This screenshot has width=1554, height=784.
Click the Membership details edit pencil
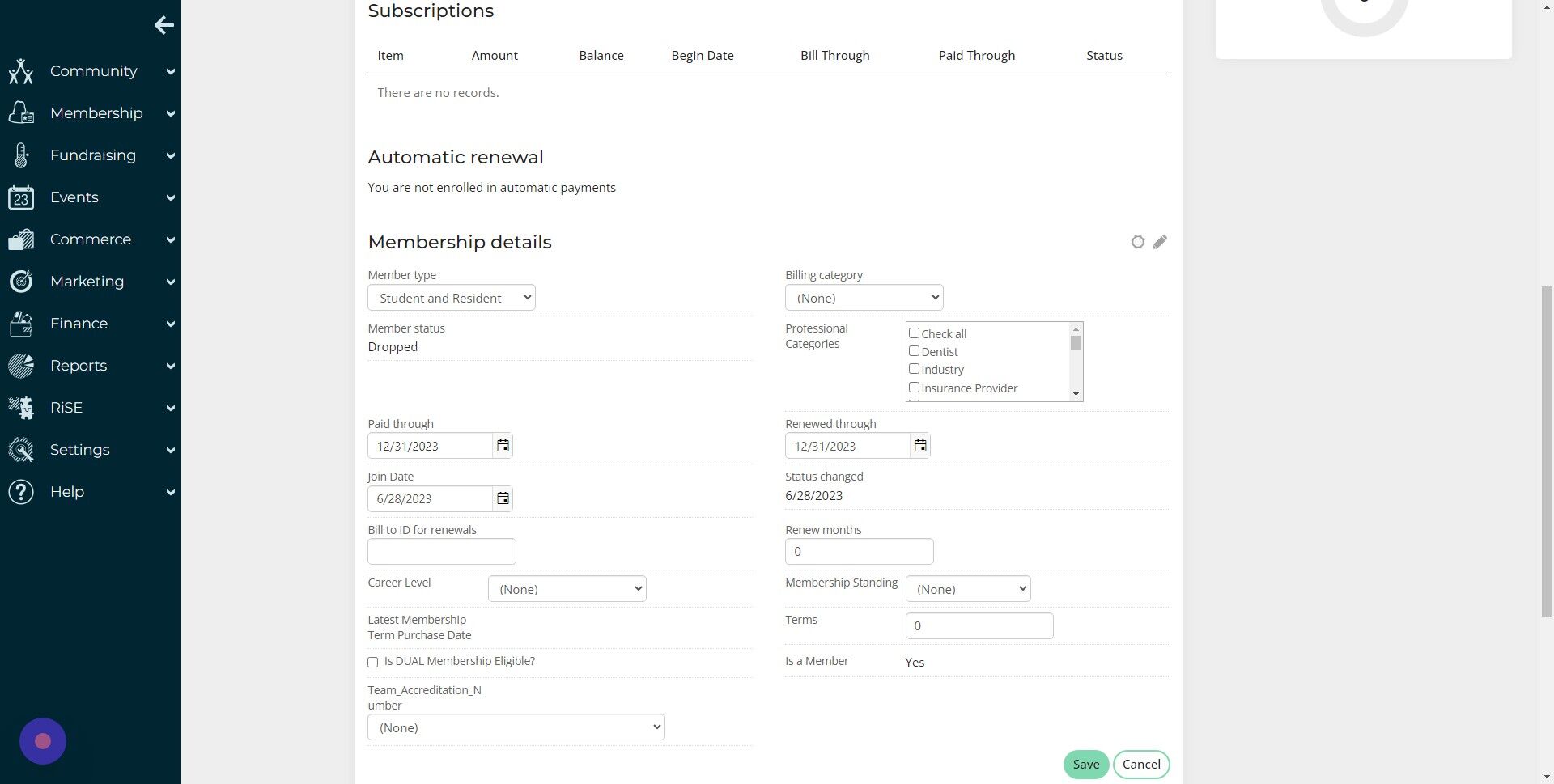(1160, 242)
